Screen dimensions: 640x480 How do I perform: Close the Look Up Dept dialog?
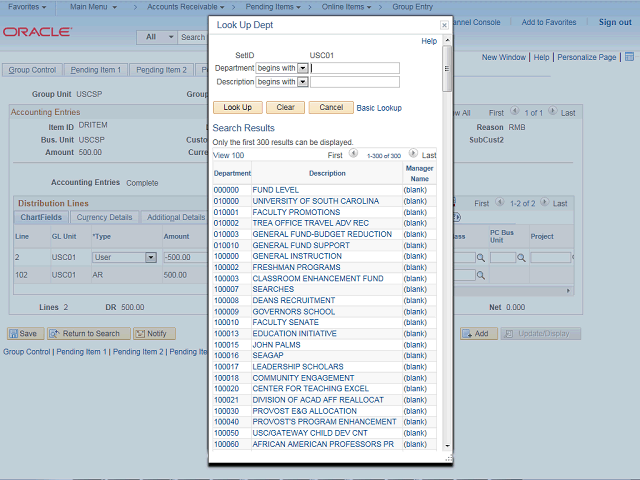pos(444,25)
